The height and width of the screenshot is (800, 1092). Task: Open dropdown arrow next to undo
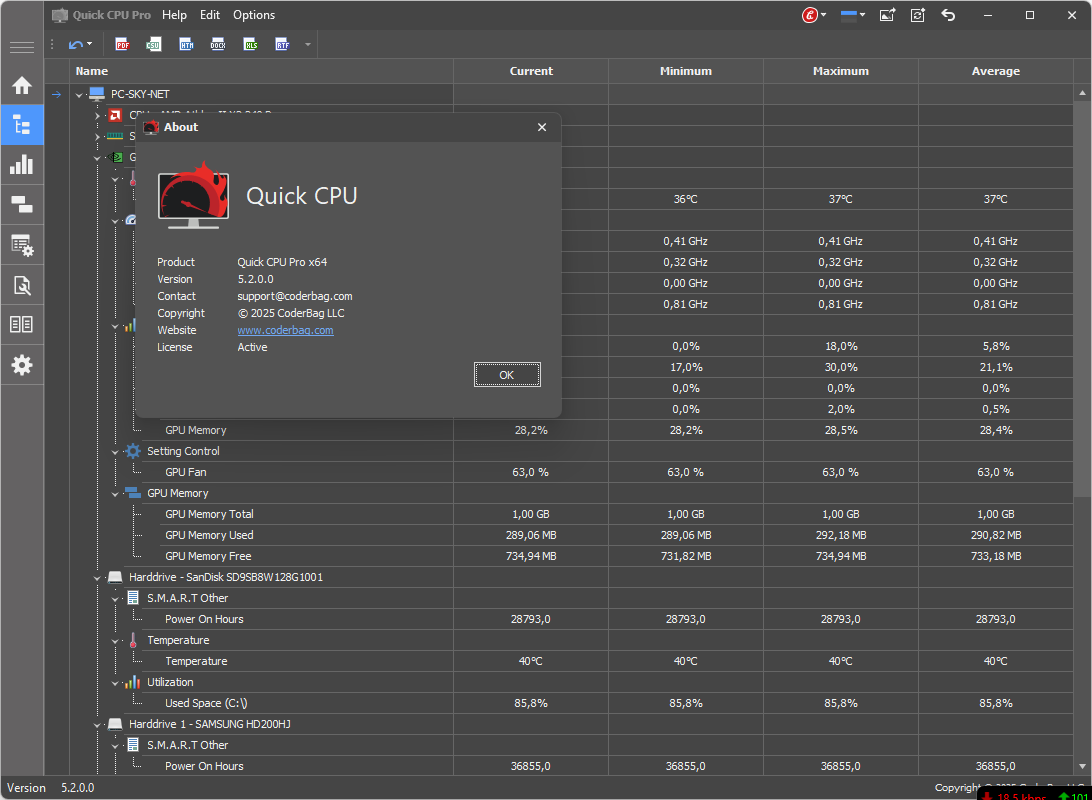coord(89,45)
